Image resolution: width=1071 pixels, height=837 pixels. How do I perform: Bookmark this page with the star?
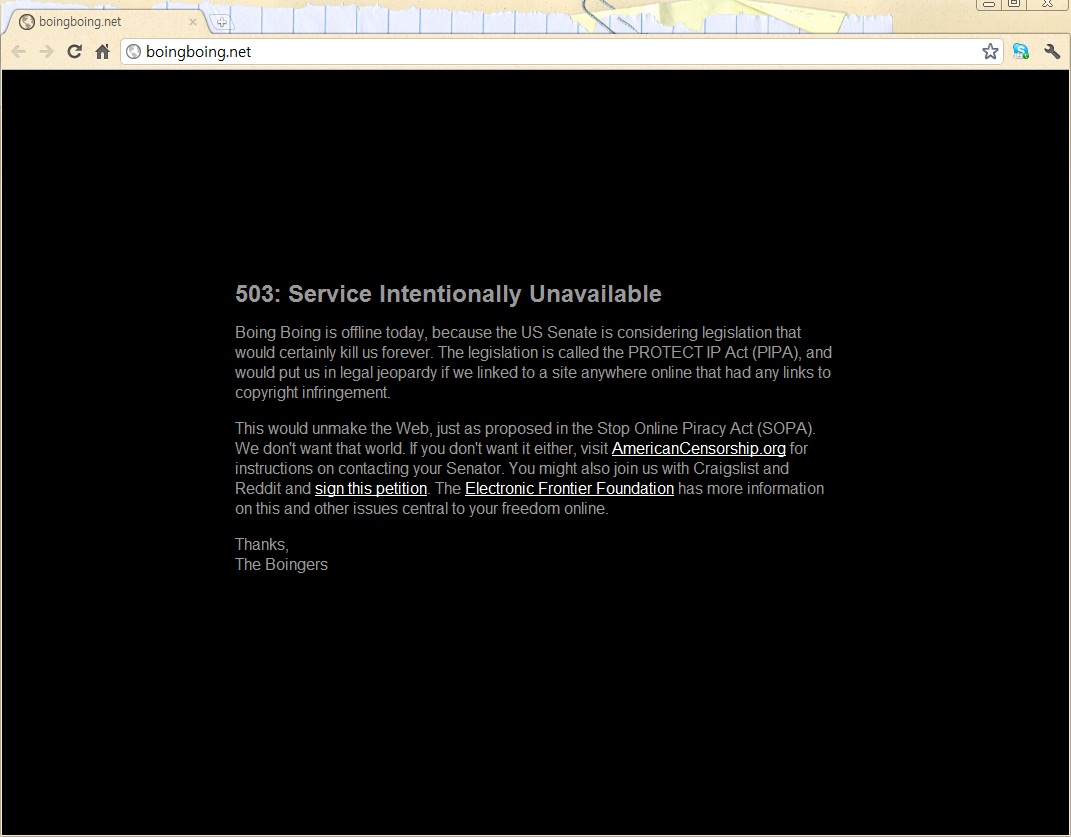tap(990, 52)
